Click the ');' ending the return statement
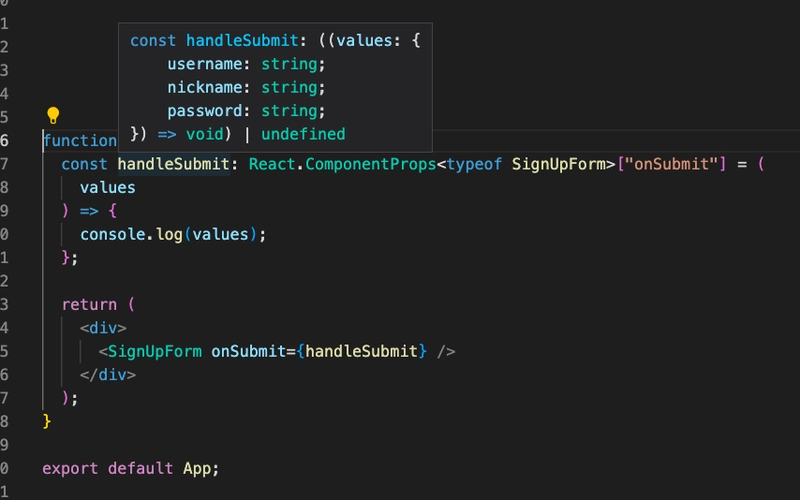Viewport: 800px width, 500px height. (x=70, y=398)
